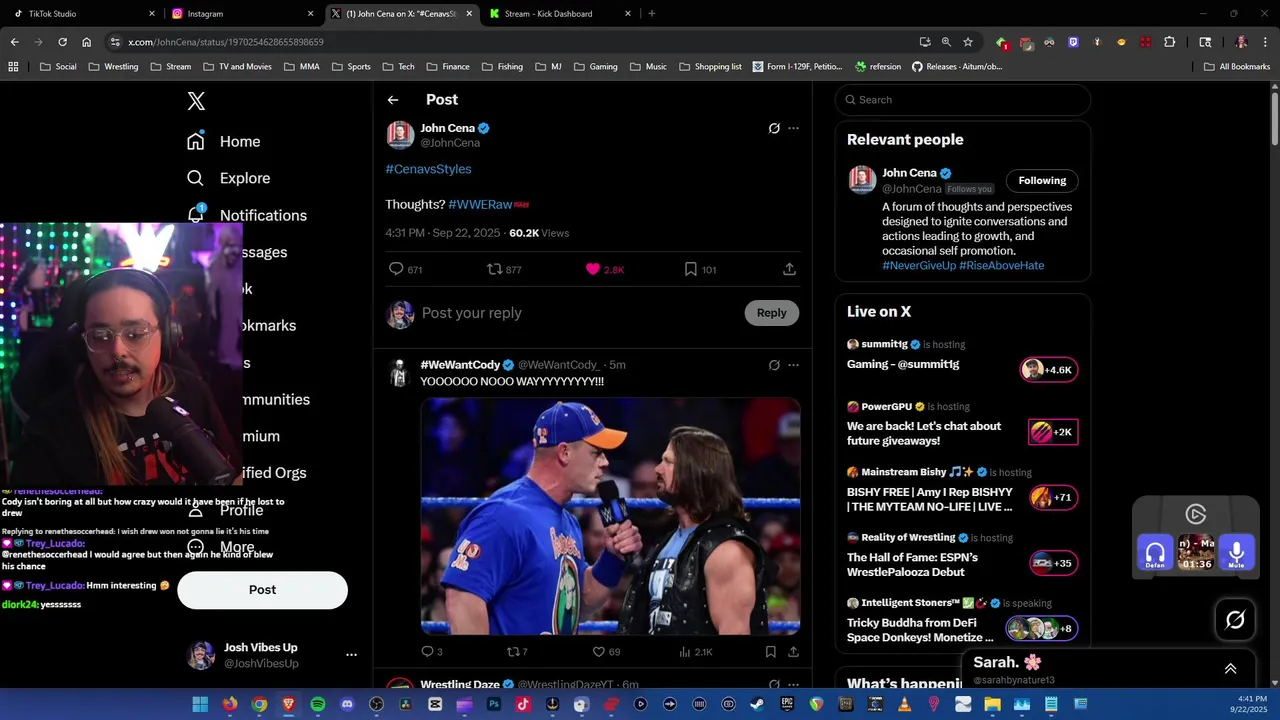Open Home in the X sidebar

[223, 141]
